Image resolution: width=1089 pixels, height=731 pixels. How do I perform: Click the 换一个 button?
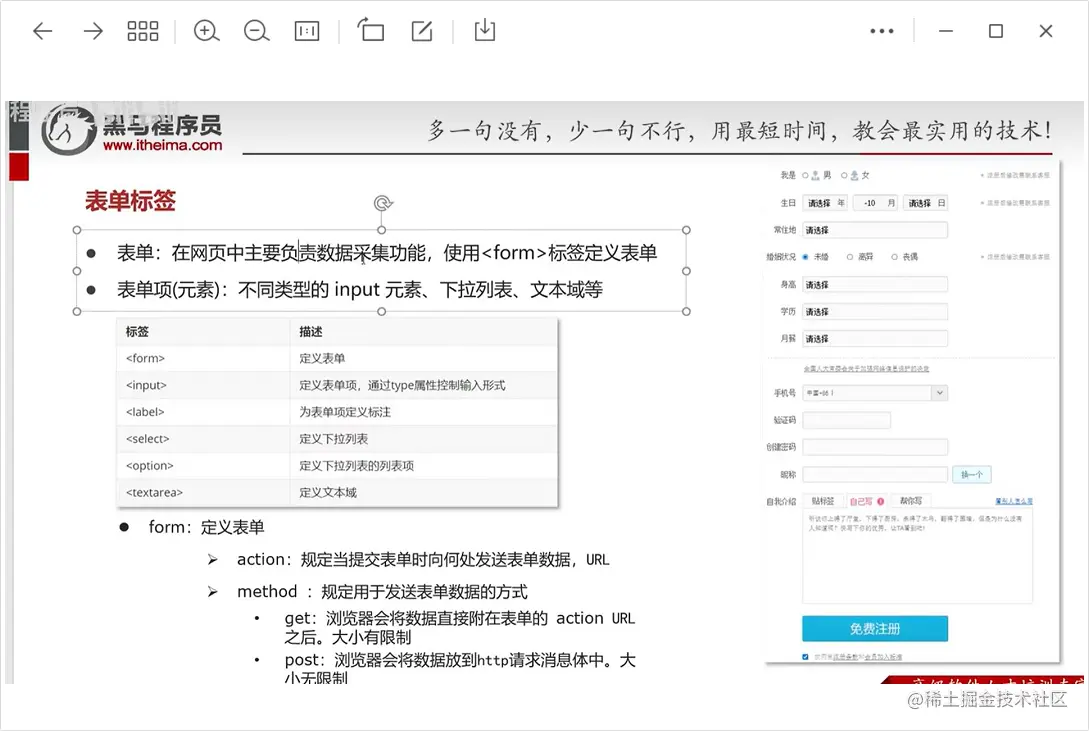[x=972, y=474]
